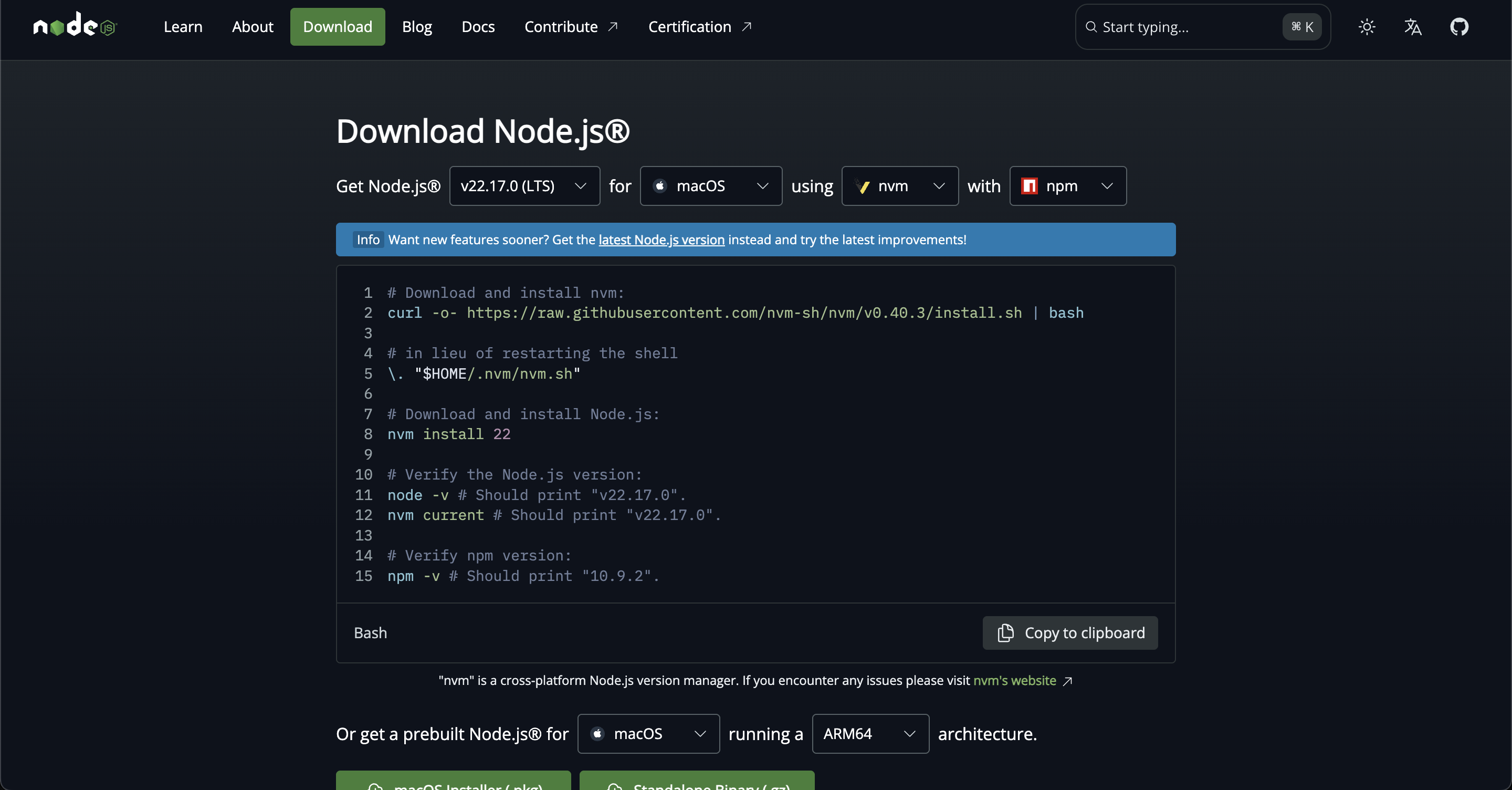Copy the code to clipboard
The width and height of the screenshot is (1512, 790).
tap(1069, 632)
